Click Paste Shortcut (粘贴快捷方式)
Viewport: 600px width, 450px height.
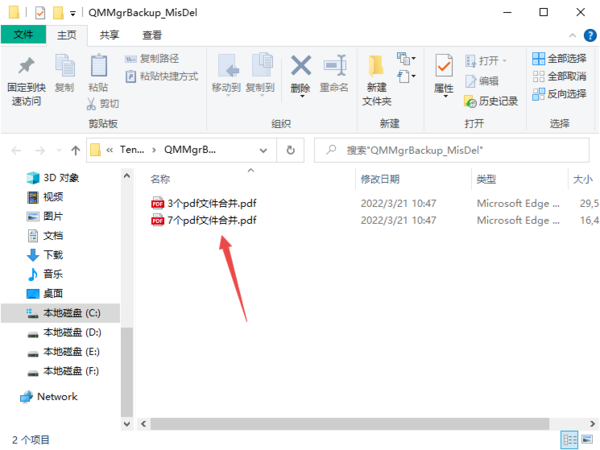click(x=162, y=76)
